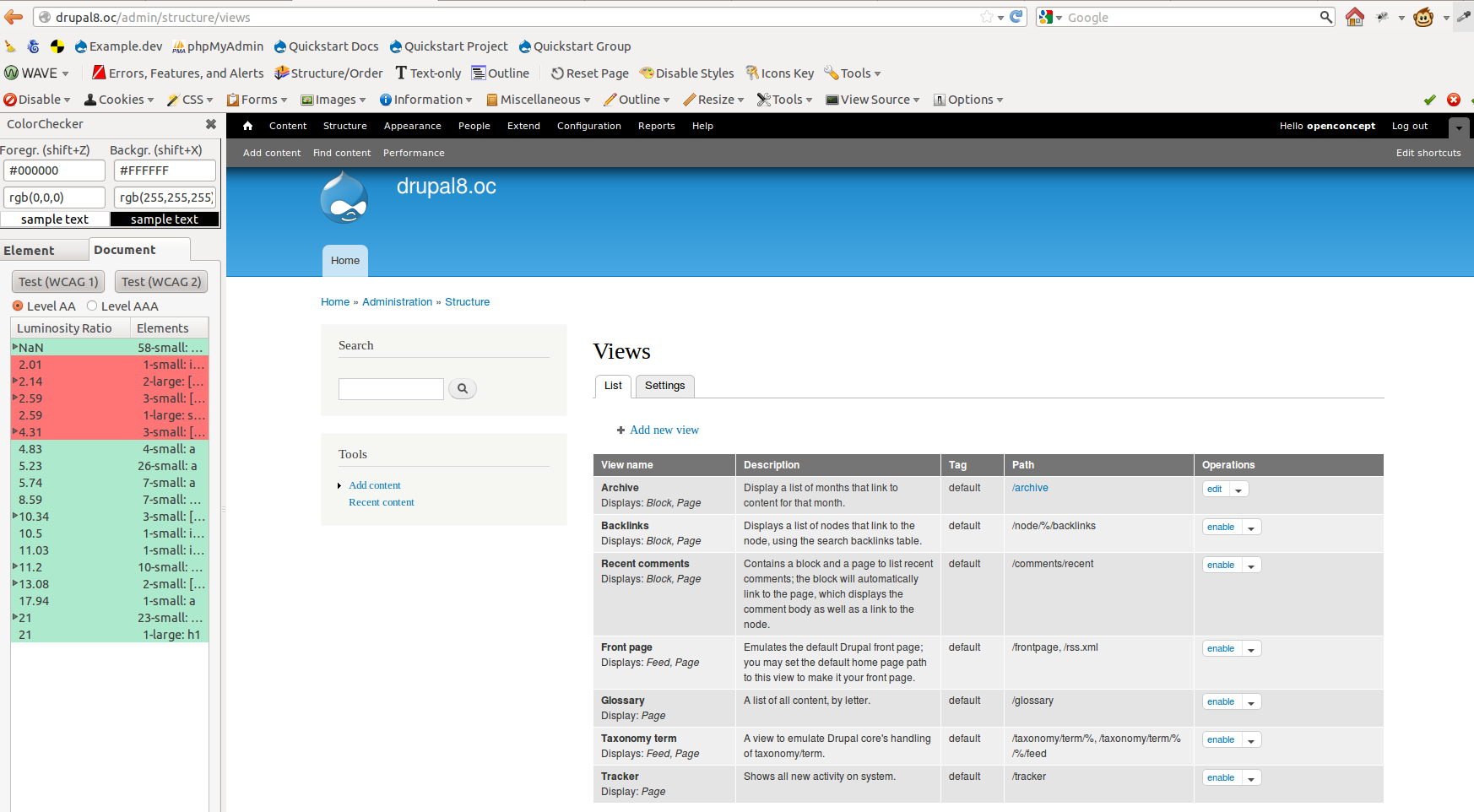
Task: Click the Drupal drop logo
Action: pos(344,198)
